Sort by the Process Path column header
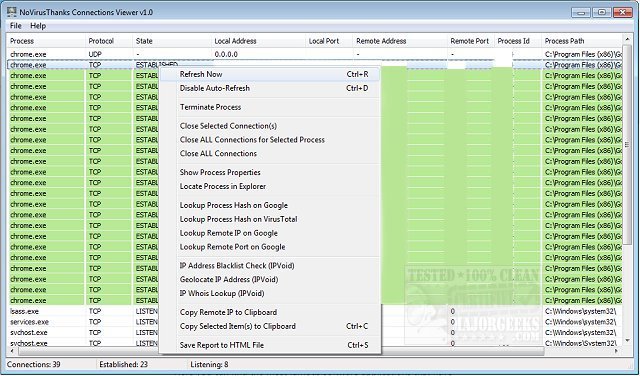The height and width of the screenshot is (376, 640). click(x=582, y=41)
